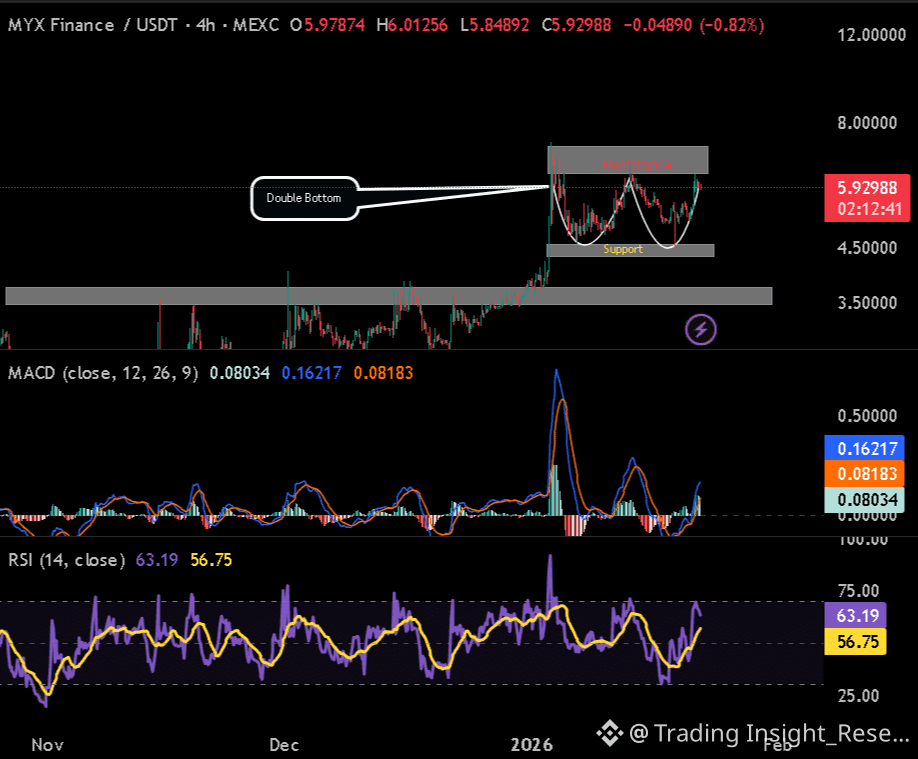Viewport: 918px width, 759px height.
Task: Click the Nov time axis label
Action: (x=47, y=745)
